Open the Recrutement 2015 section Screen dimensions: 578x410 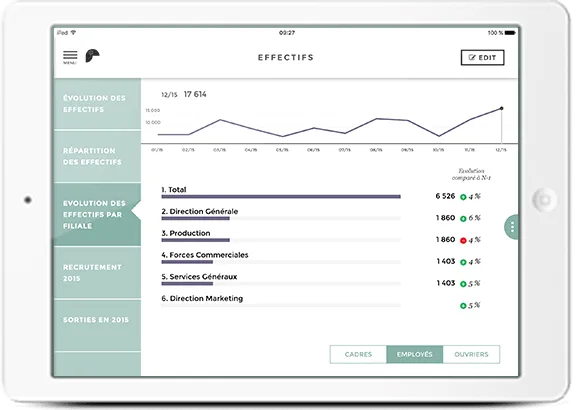pos(97,272)
